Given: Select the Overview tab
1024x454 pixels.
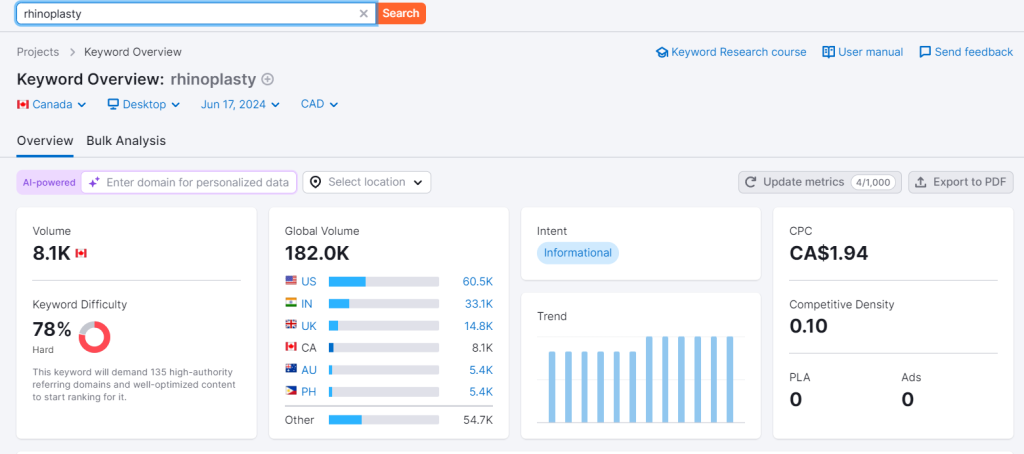Looking at the screenshot, I should [x=45, y=141].
